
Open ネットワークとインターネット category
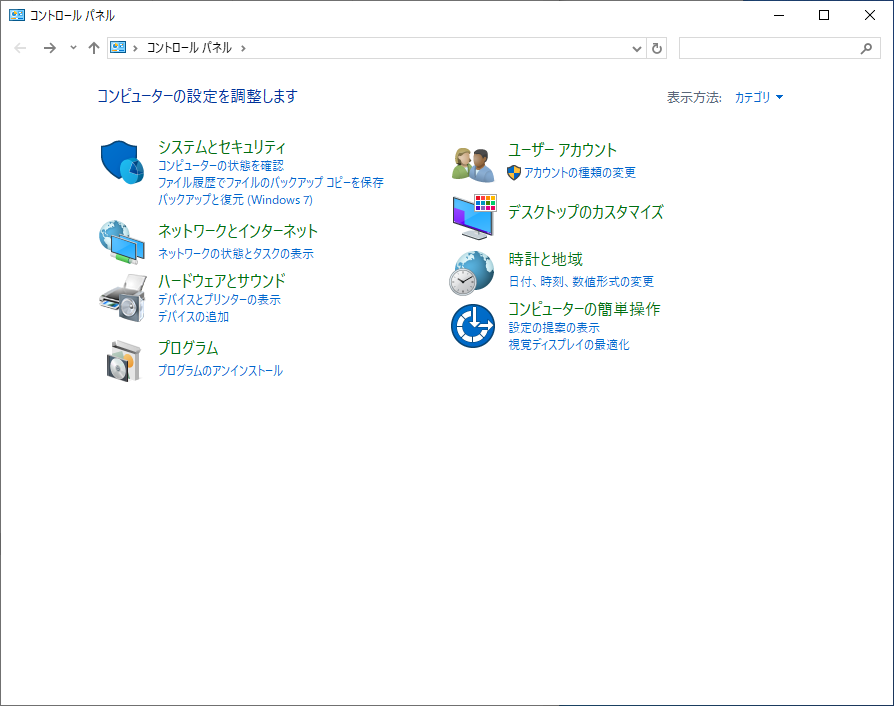coord(238,231)
